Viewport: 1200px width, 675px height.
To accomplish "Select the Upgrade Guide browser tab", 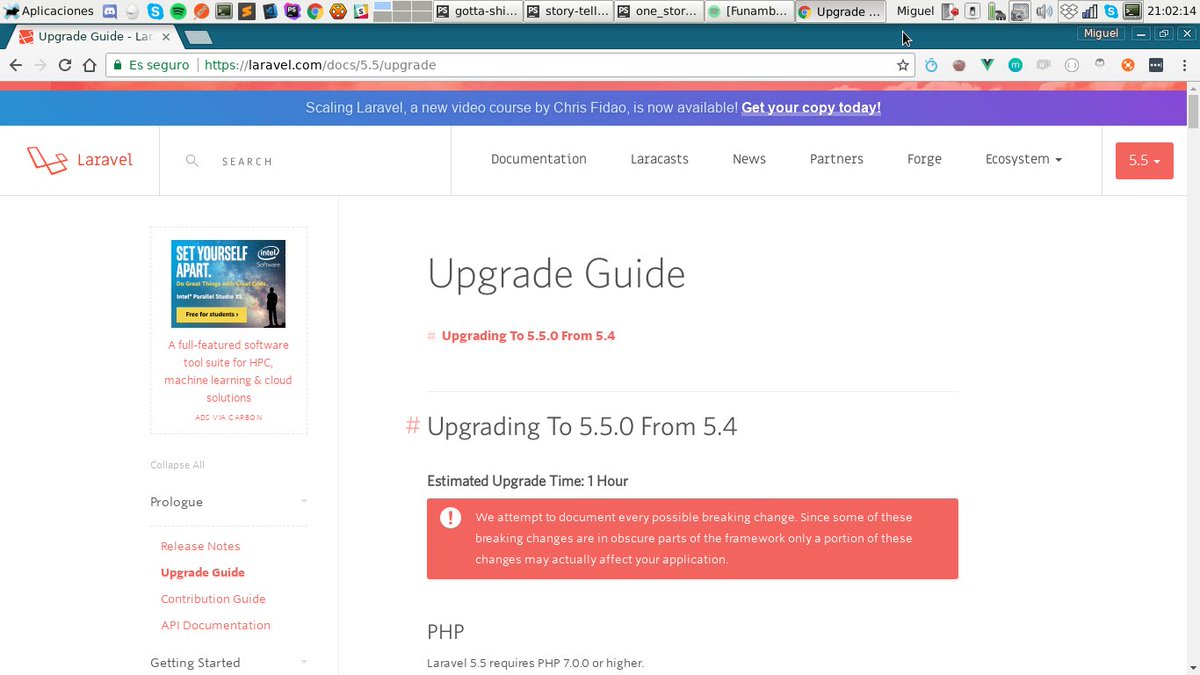I will [95, 36].
